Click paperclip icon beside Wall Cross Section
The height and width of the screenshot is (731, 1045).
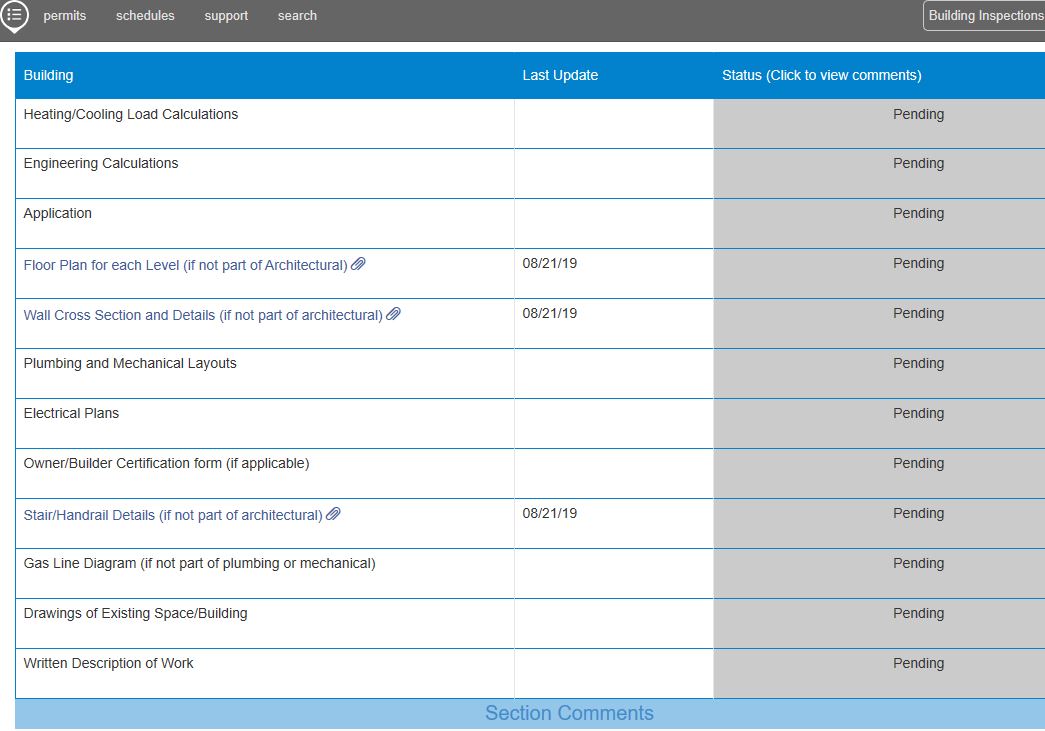394,314
